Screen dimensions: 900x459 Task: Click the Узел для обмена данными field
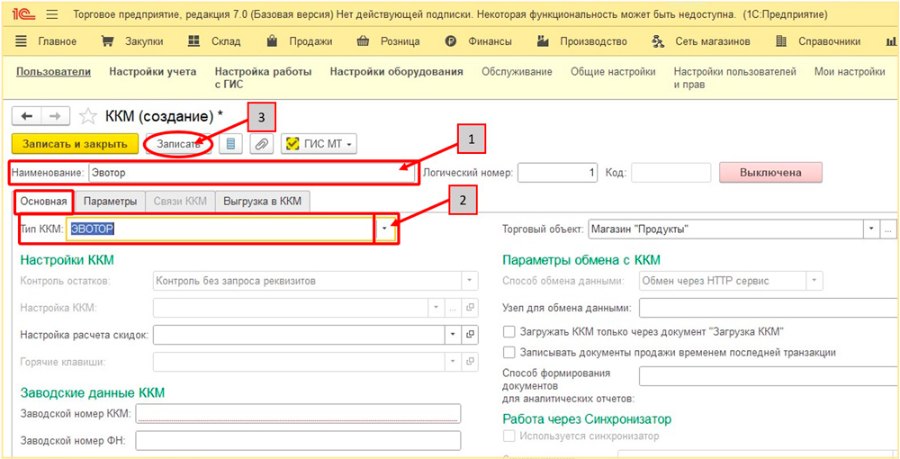769,308
